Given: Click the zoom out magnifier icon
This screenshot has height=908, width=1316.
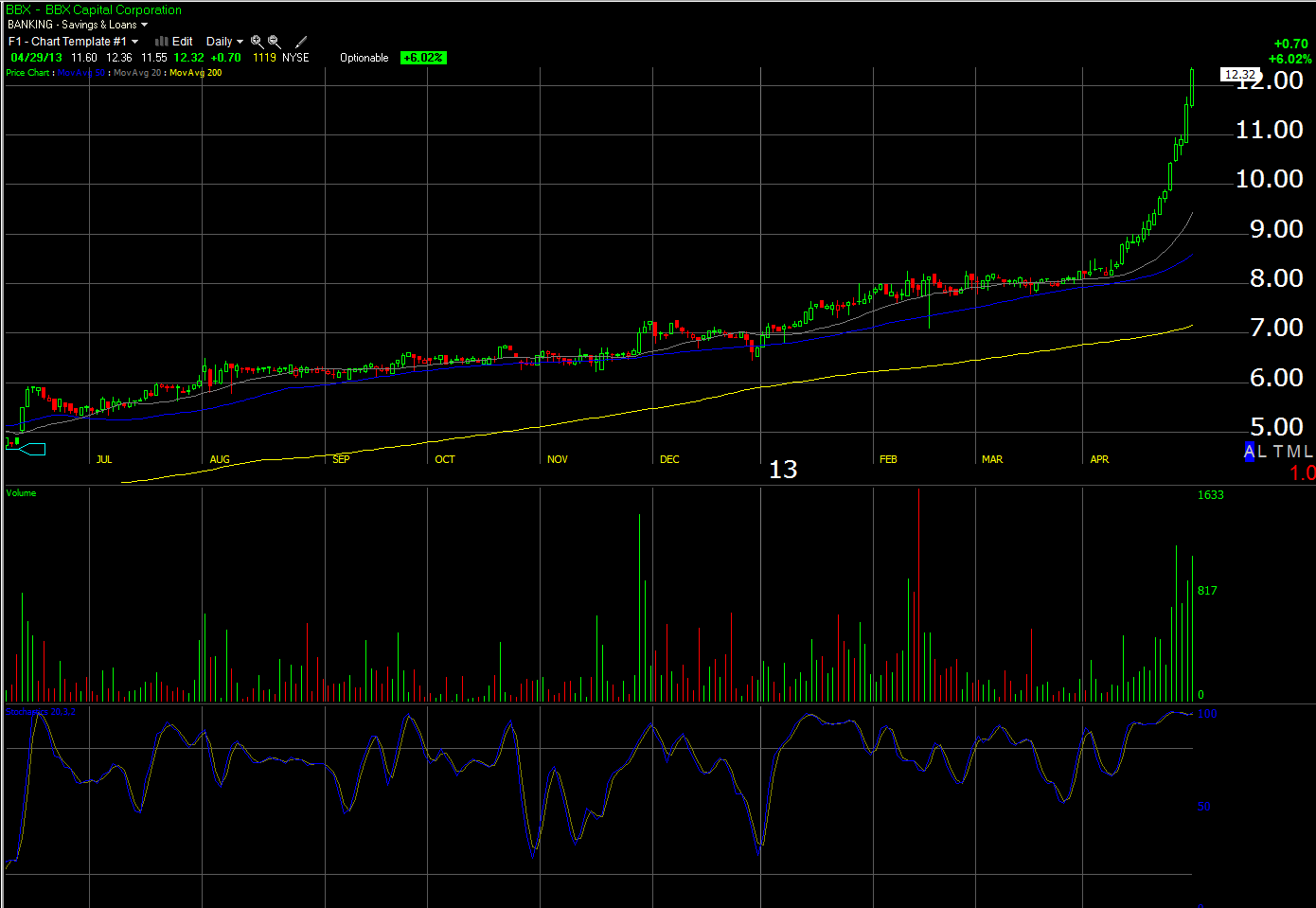Looking at the screenshot, I should (x=274, y=42).
